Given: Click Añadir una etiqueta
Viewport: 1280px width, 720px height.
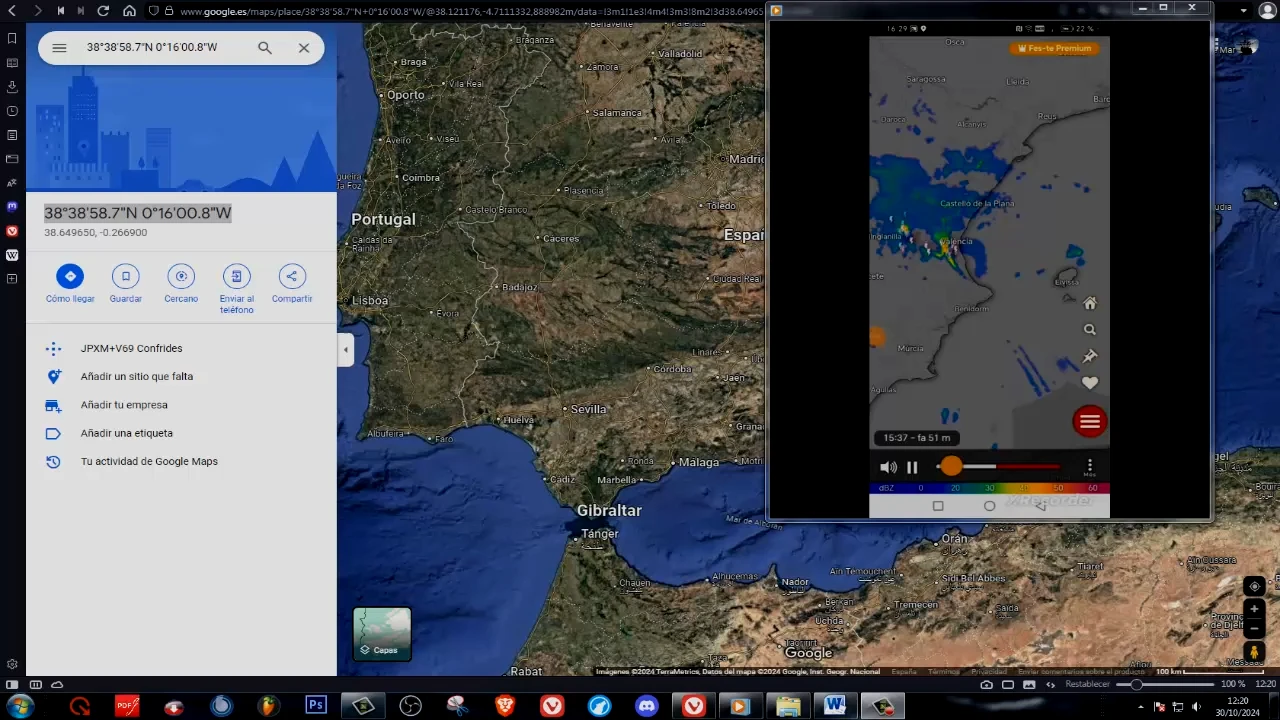Looking at the screenshot, I should click(127, 433).
